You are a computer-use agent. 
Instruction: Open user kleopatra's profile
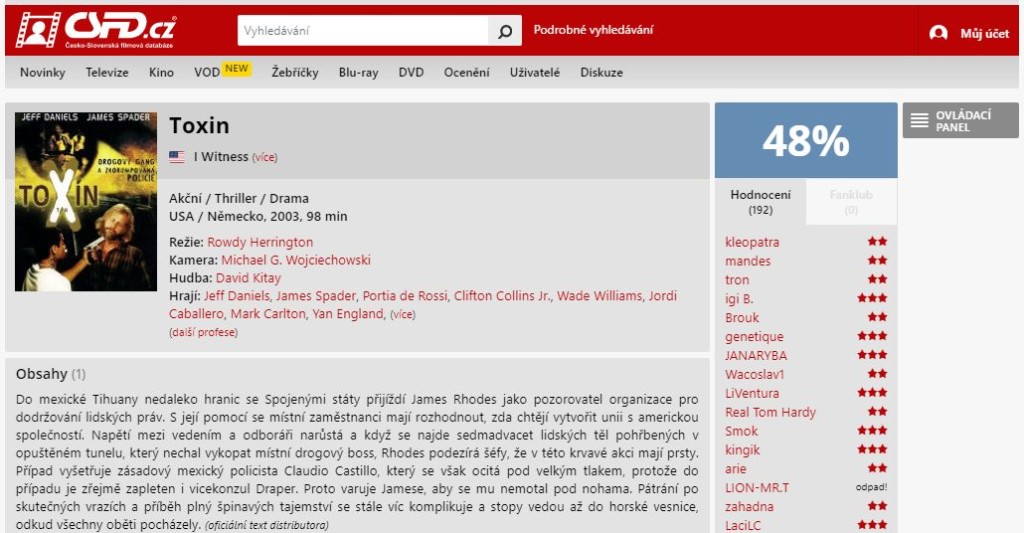(752, 242)
